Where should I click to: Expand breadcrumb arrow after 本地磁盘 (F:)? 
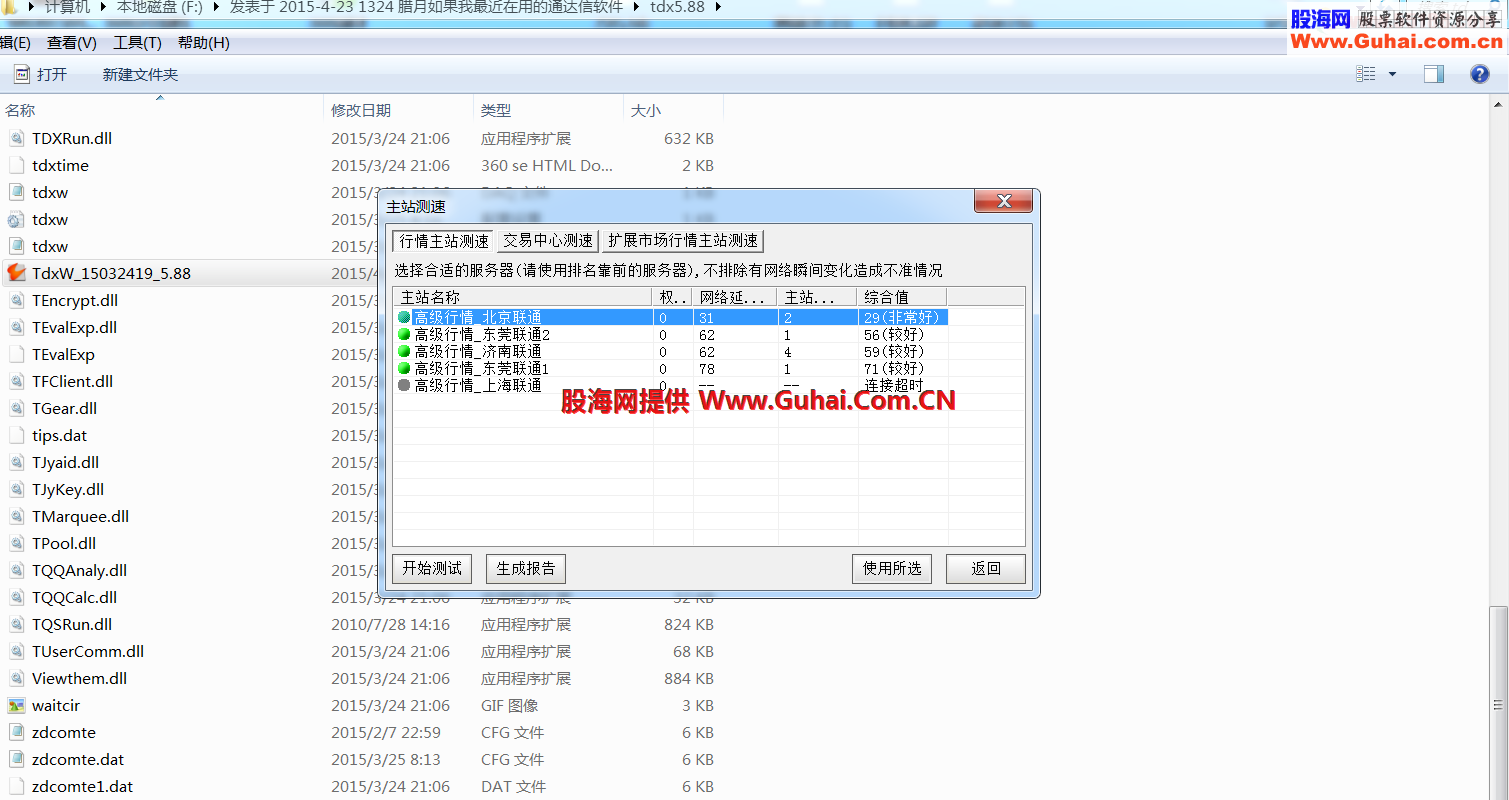tap(216, 7)
